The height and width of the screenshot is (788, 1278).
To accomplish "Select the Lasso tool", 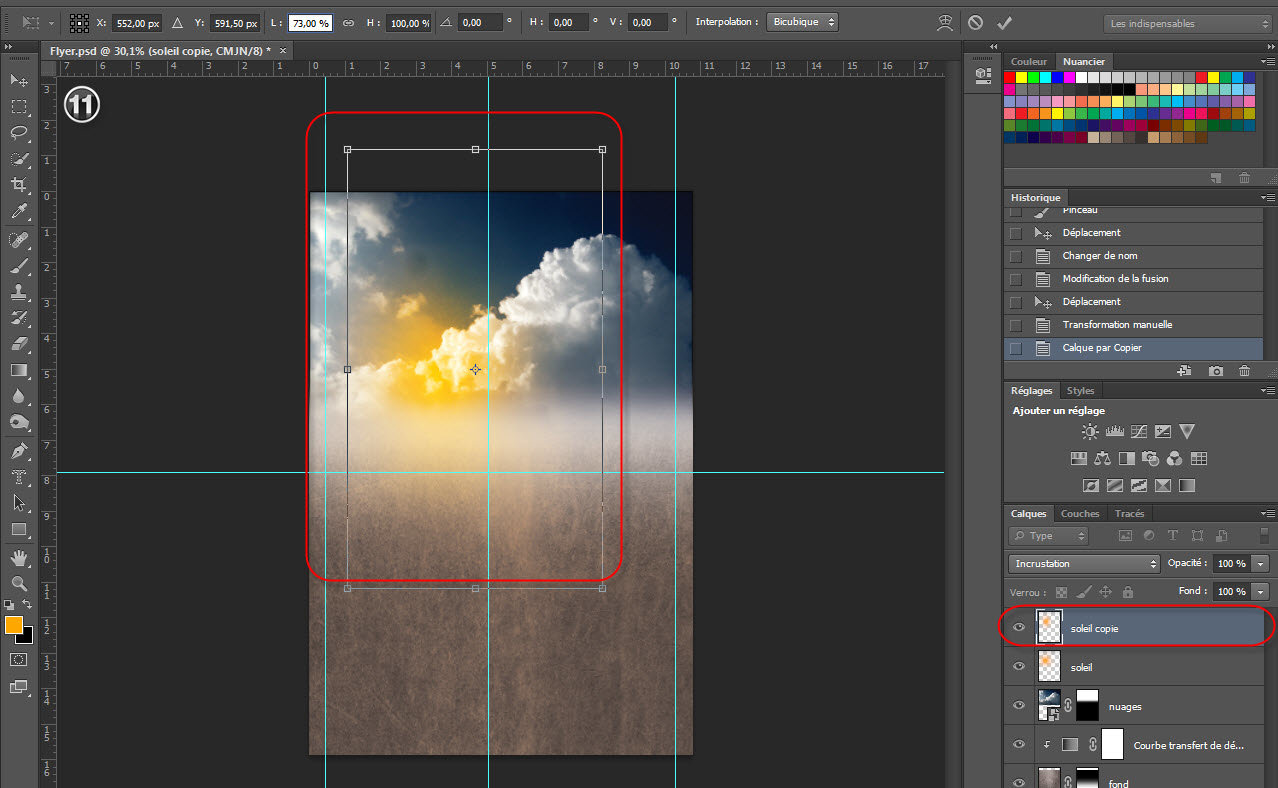I will coord(19,133).
